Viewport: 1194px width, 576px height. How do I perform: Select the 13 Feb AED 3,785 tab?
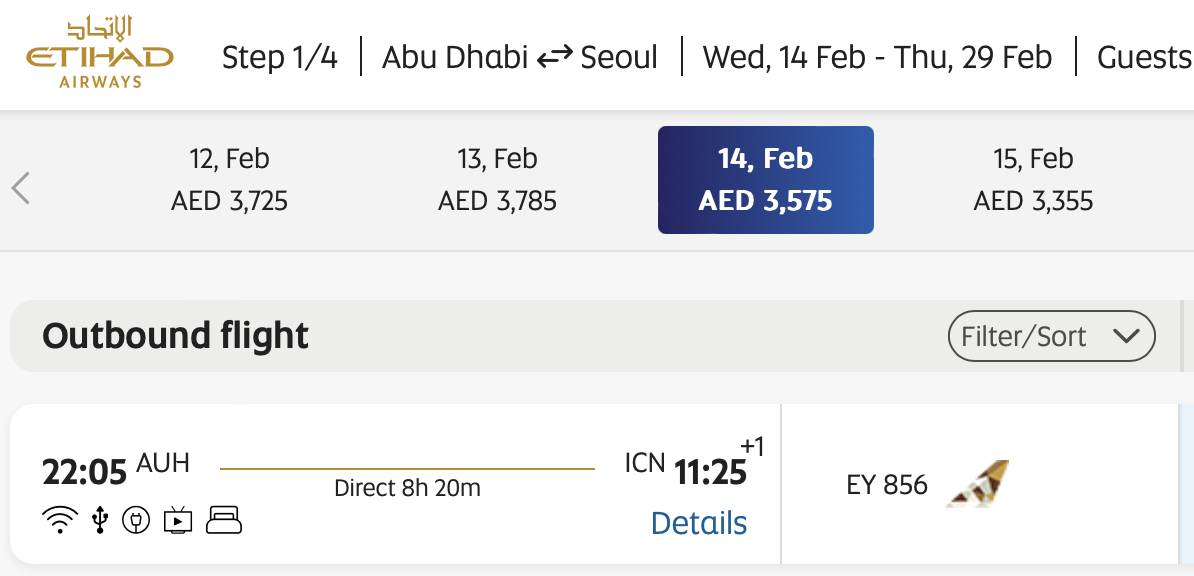[497, 180]
